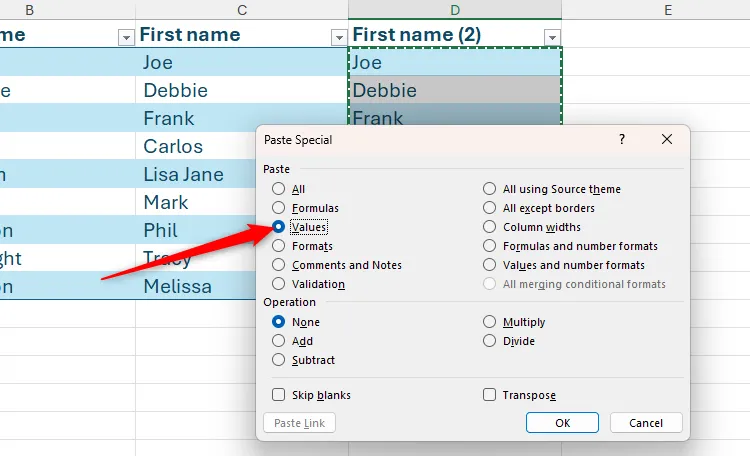
Task: Select the Values paste option
Action: [279, 227]
